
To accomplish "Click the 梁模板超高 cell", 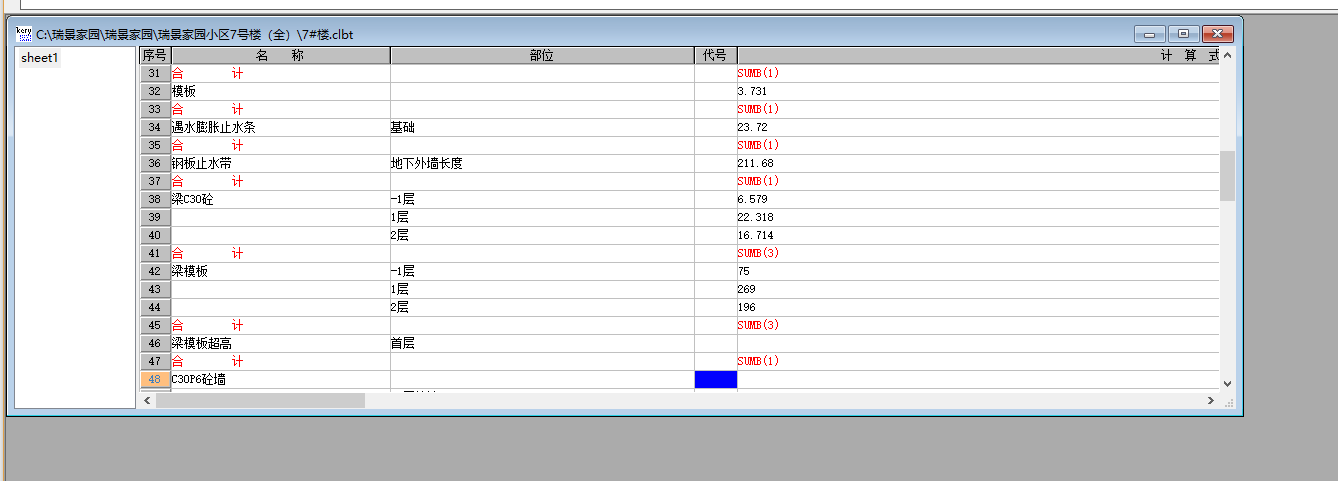I will coord(281,344).
